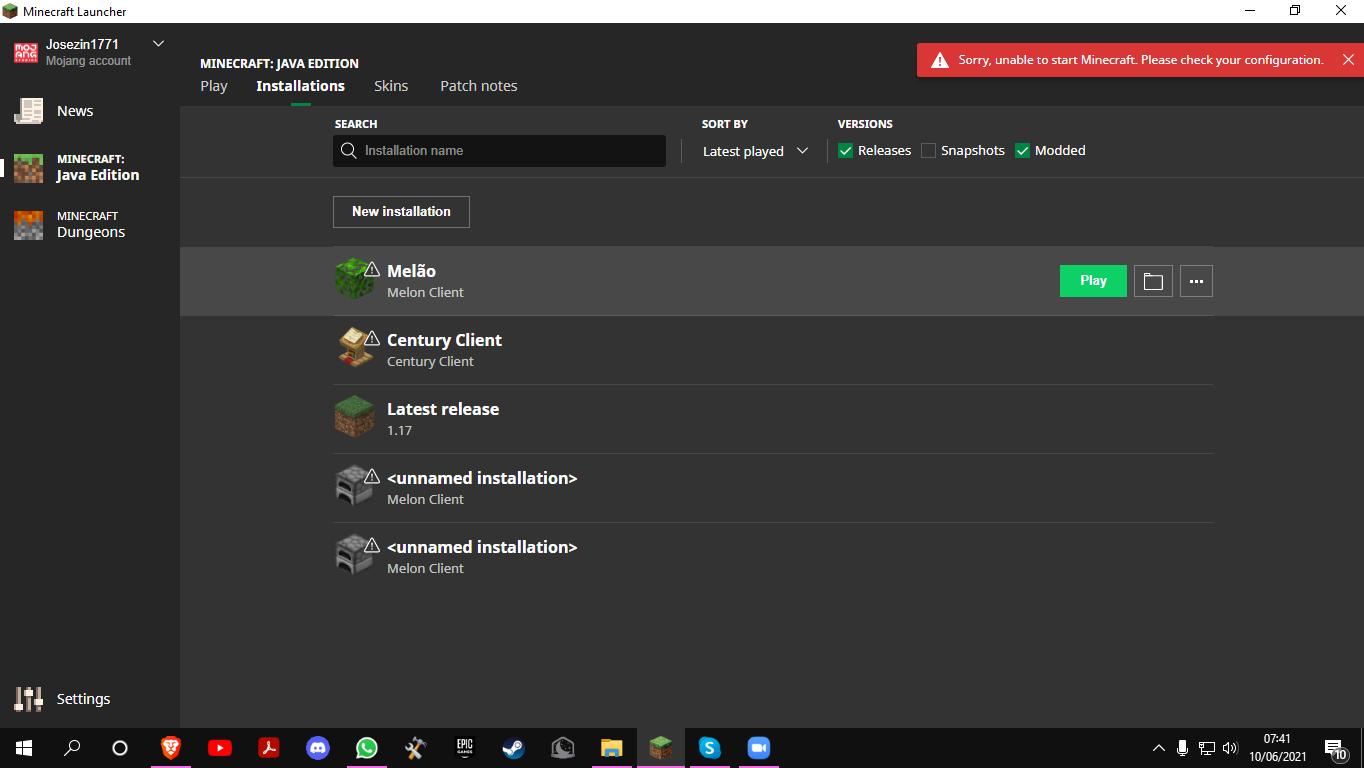
Task: Open the Patch notes tab
Action: (x=478, y=86)
